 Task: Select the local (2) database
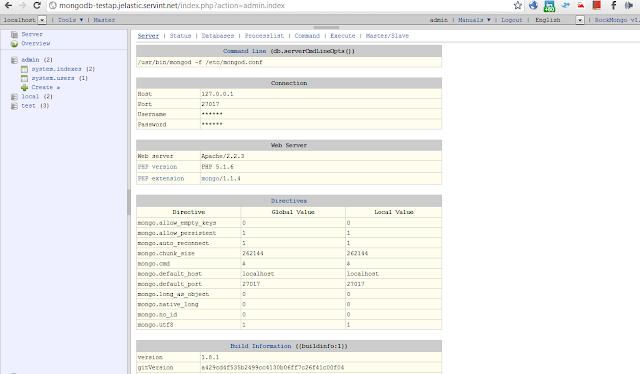coord(37,96)
